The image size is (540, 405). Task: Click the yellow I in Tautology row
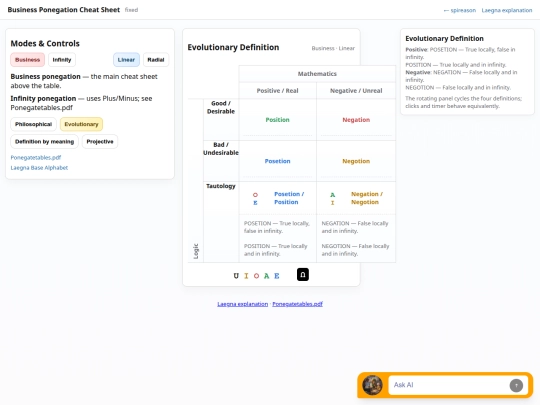tap(332, 203)
